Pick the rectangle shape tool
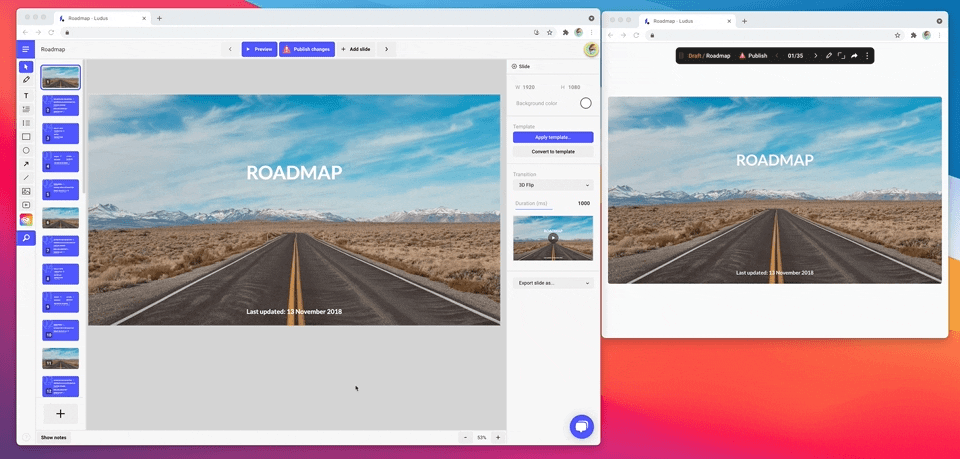This screenshot has width=960, height=459. point(26,136)
